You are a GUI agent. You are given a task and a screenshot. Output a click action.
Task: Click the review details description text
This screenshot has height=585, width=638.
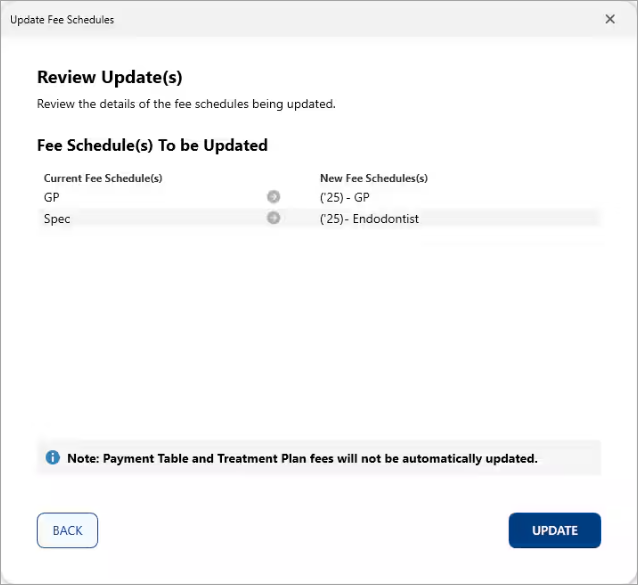pyautogui.click(x=186, y=104)
